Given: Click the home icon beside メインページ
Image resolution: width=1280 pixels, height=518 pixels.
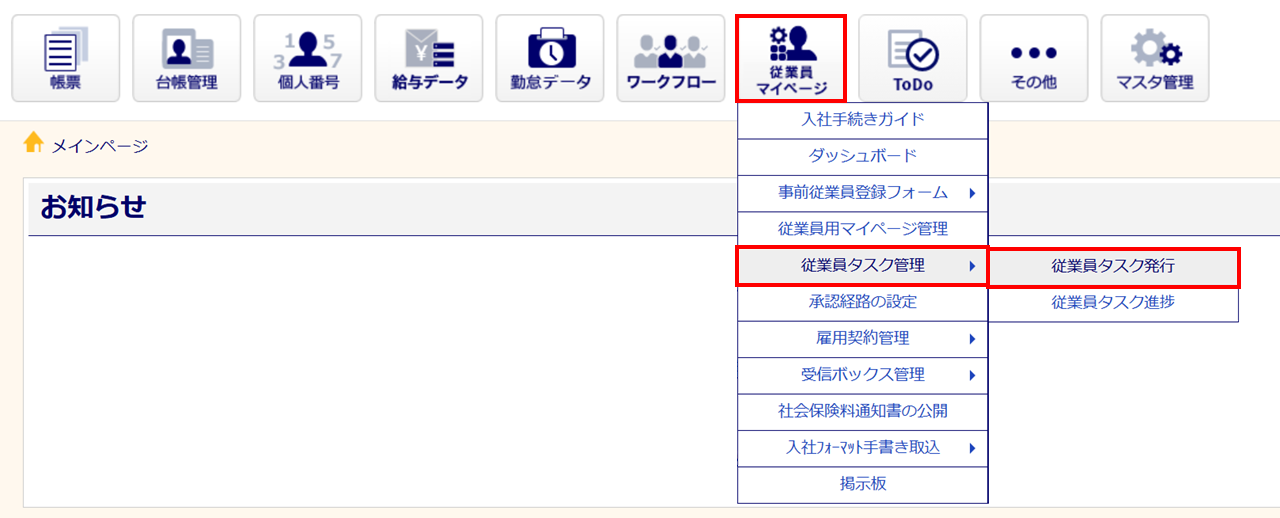Looking at the screenshot, I should (34, 143).
